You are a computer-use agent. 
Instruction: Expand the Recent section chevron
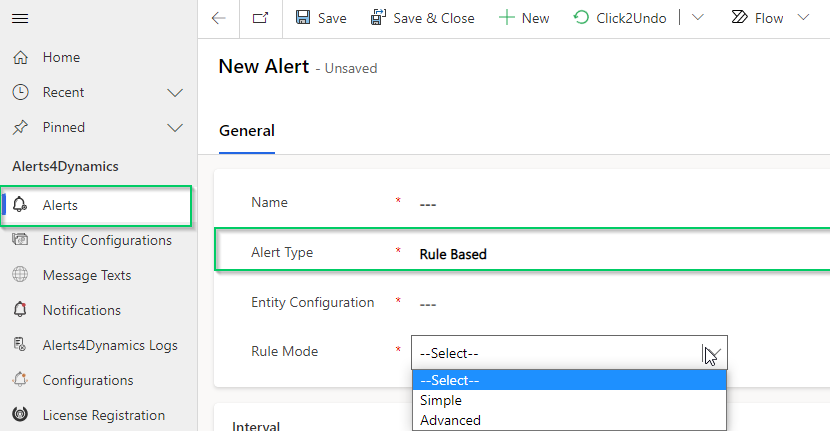click(x=175, y=93)
